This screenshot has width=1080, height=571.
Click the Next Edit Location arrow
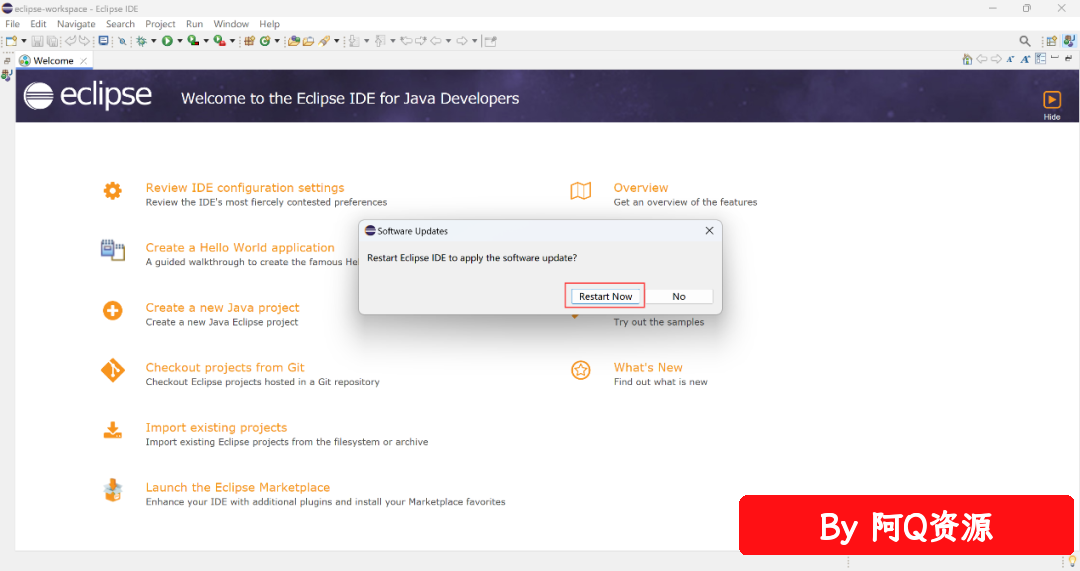click(x=421, y=41)
